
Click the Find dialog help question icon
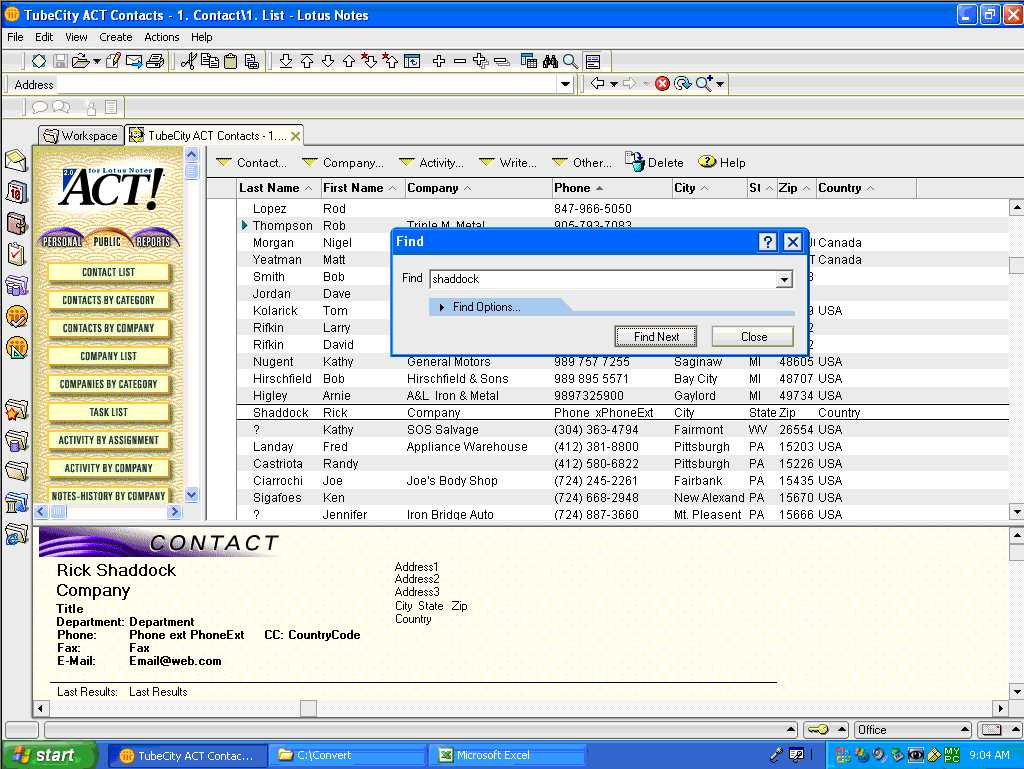(x=767, y=242)
